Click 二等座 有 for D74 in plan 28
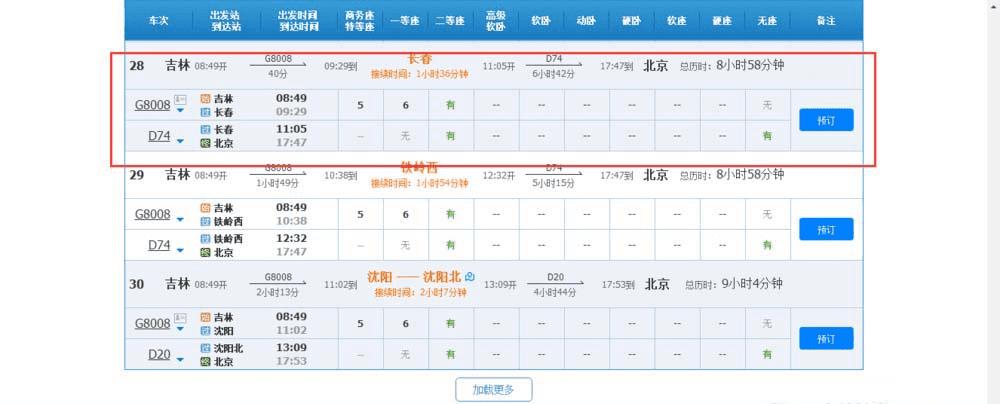 pyautogui.click(x=451, y=136)
